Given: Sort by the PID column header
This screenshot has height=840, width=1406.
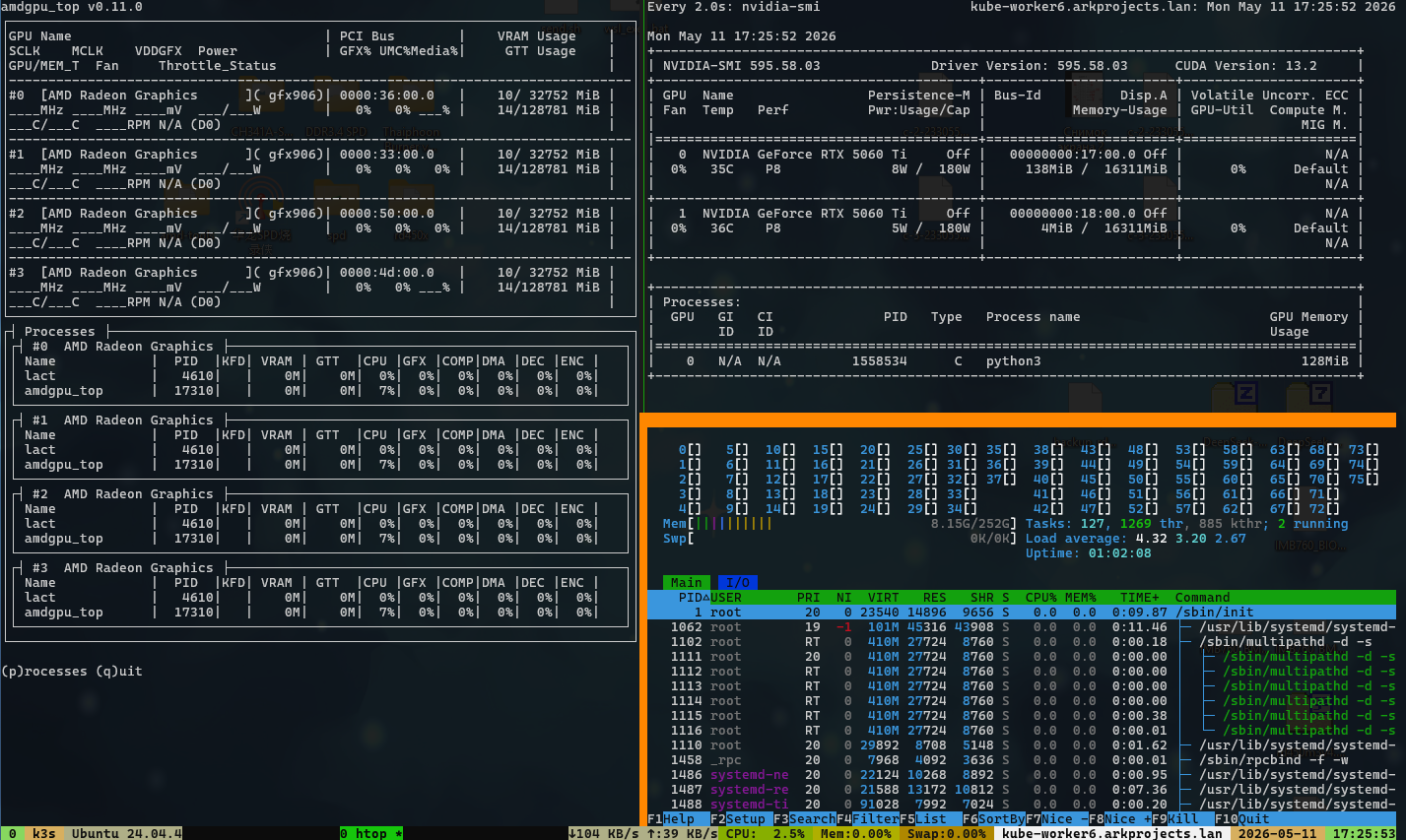Looking at the screenshot, I should tap(694, 598).
